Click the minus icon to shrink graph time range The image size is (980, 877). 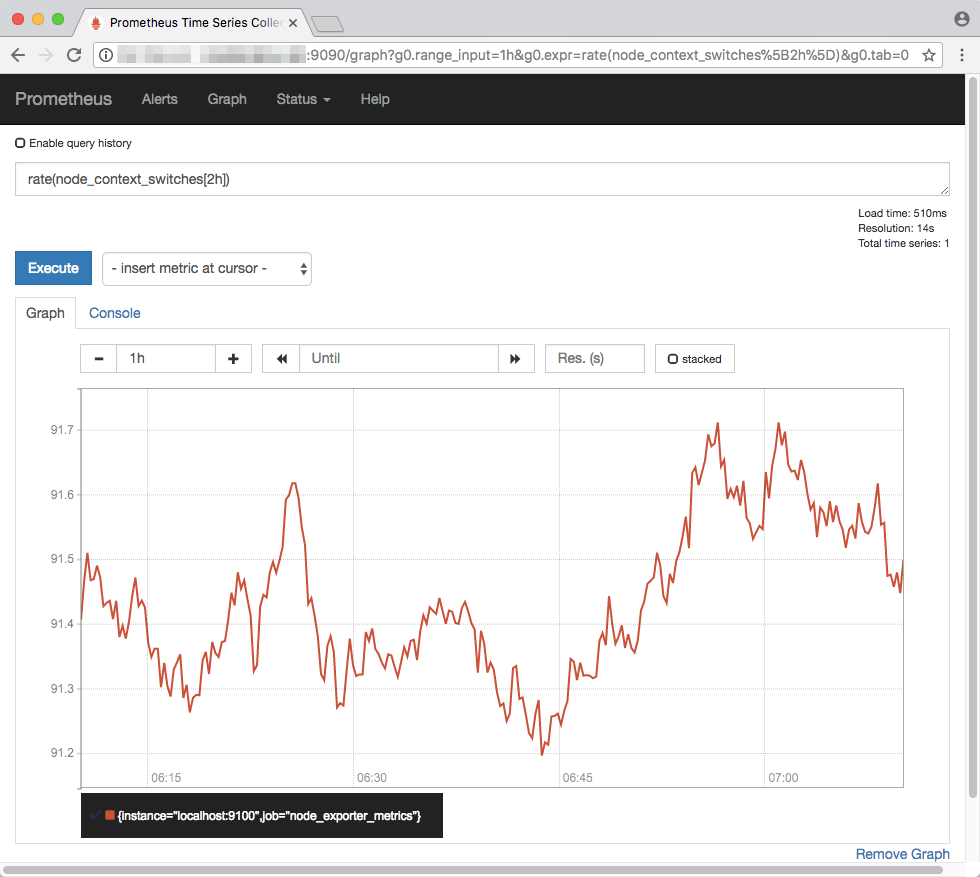[x=97, y=358]
